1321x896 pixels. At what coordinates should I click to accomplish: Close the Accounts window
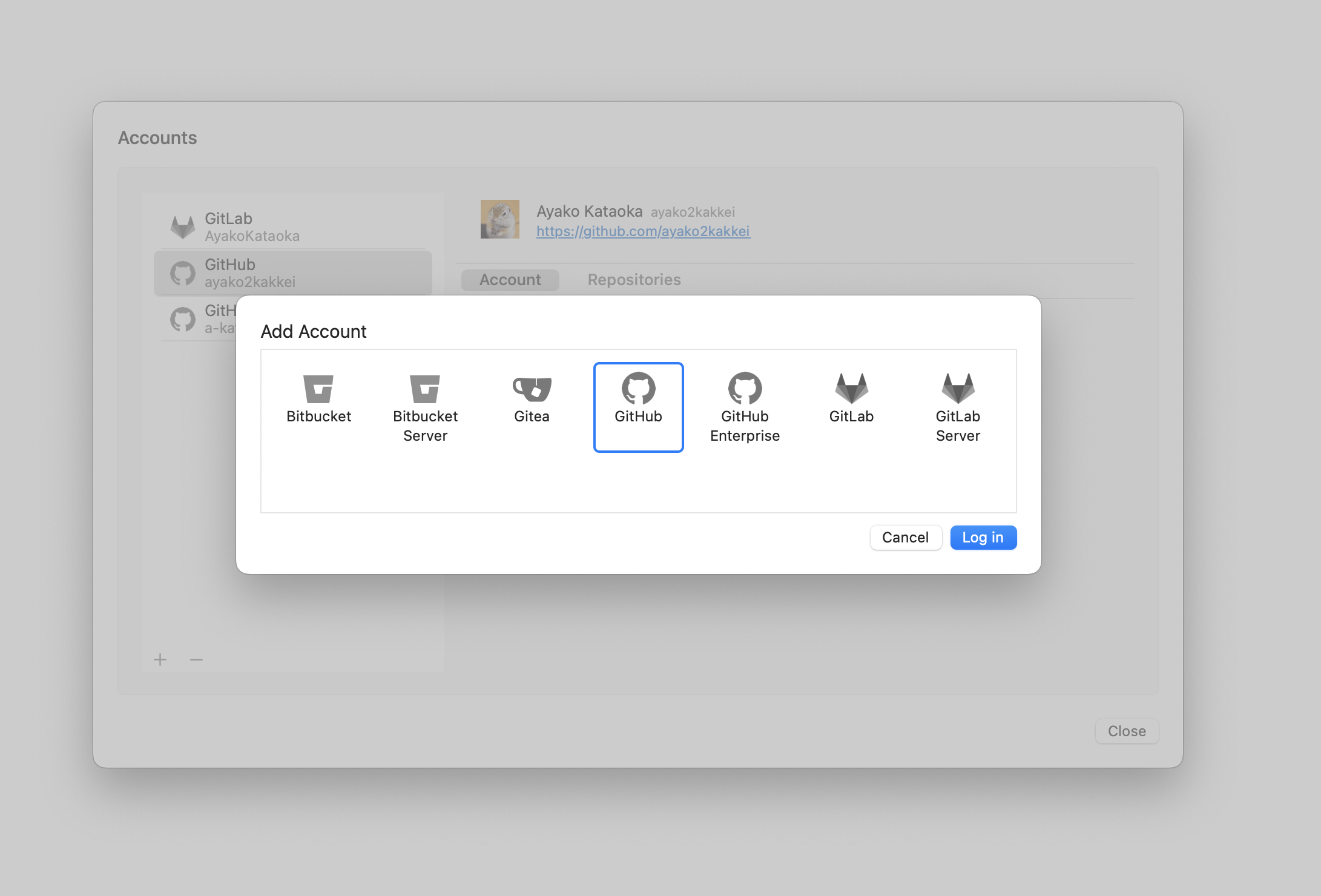click(1126, 731)
